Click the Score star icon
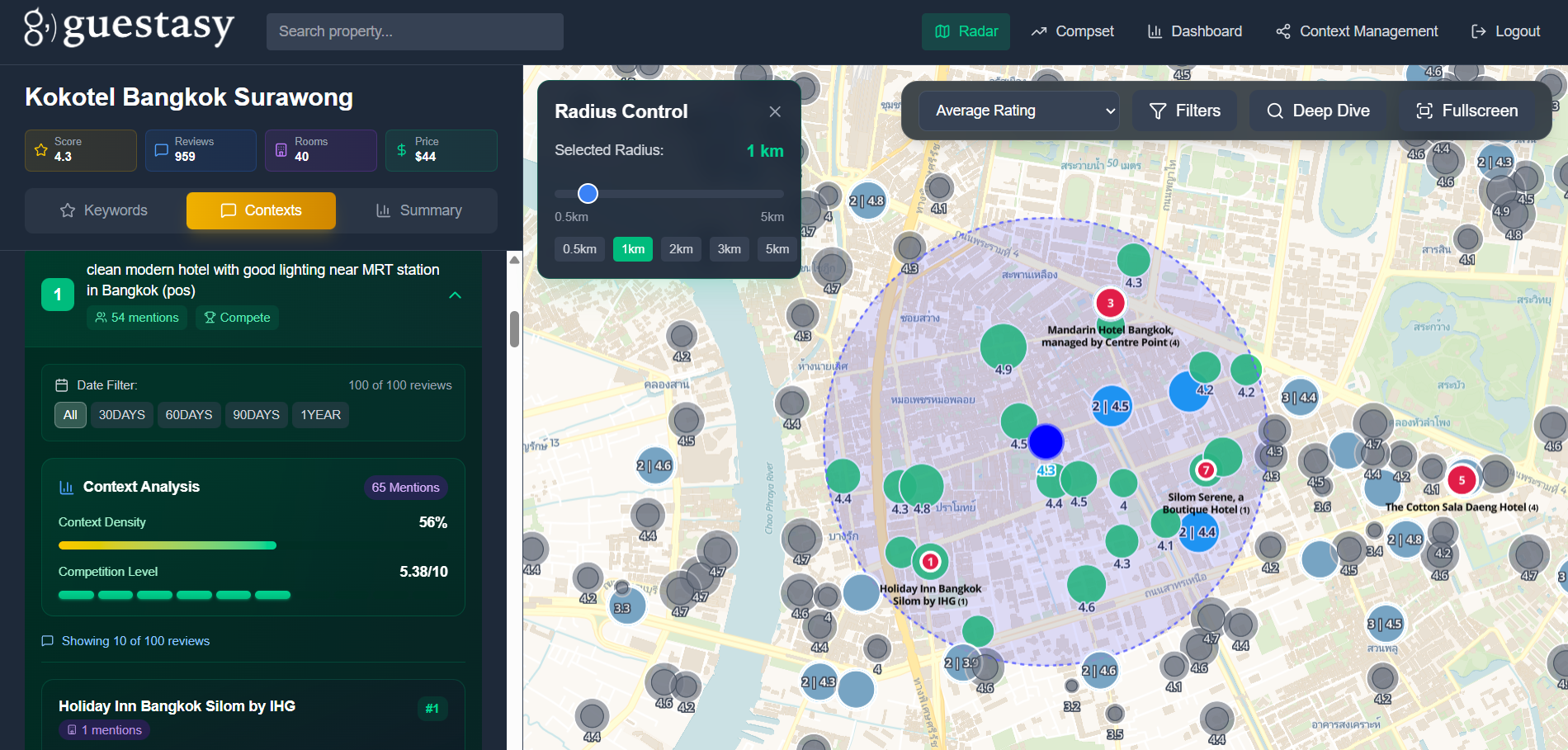The height and width of the screenshot is (750, 1568). [x=41, y=150]
